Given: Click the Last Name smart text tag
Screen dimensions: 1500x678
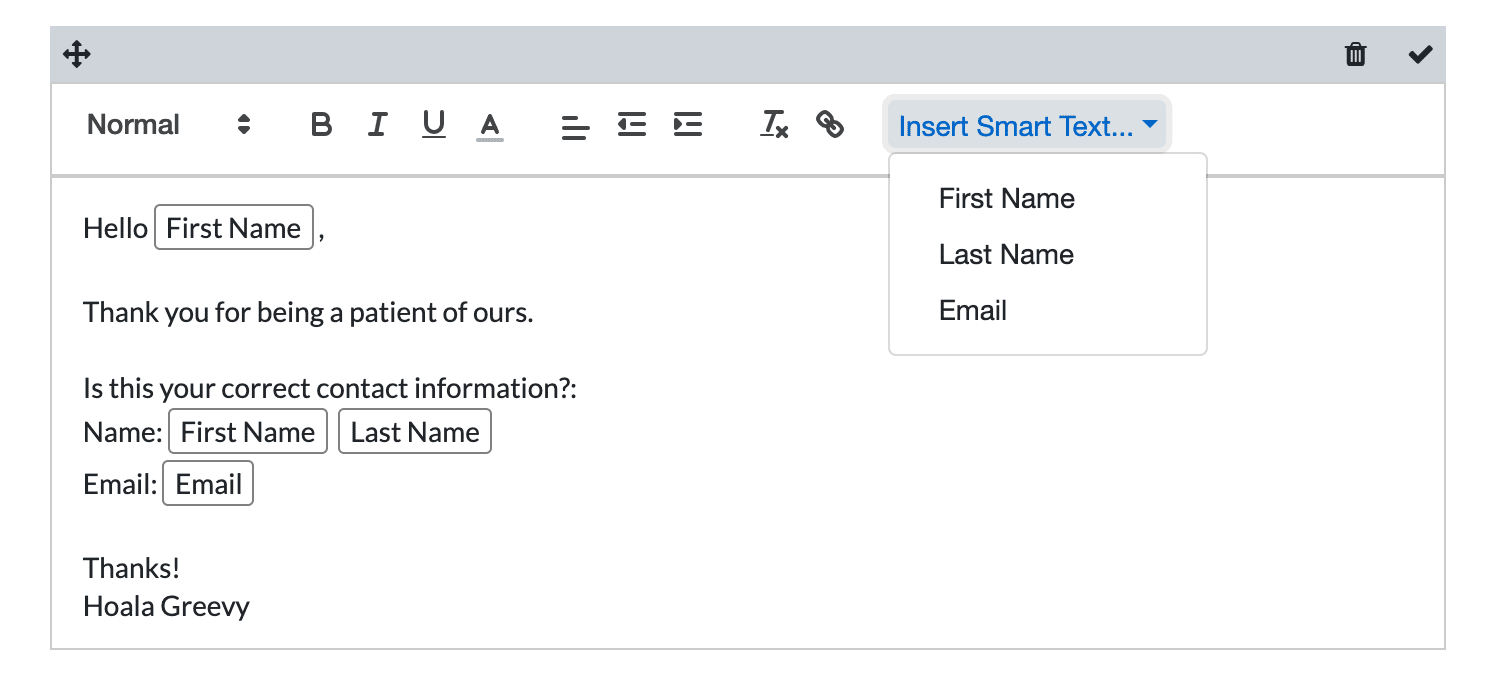Looking at the screenshot, I should [x=415, y=432].
